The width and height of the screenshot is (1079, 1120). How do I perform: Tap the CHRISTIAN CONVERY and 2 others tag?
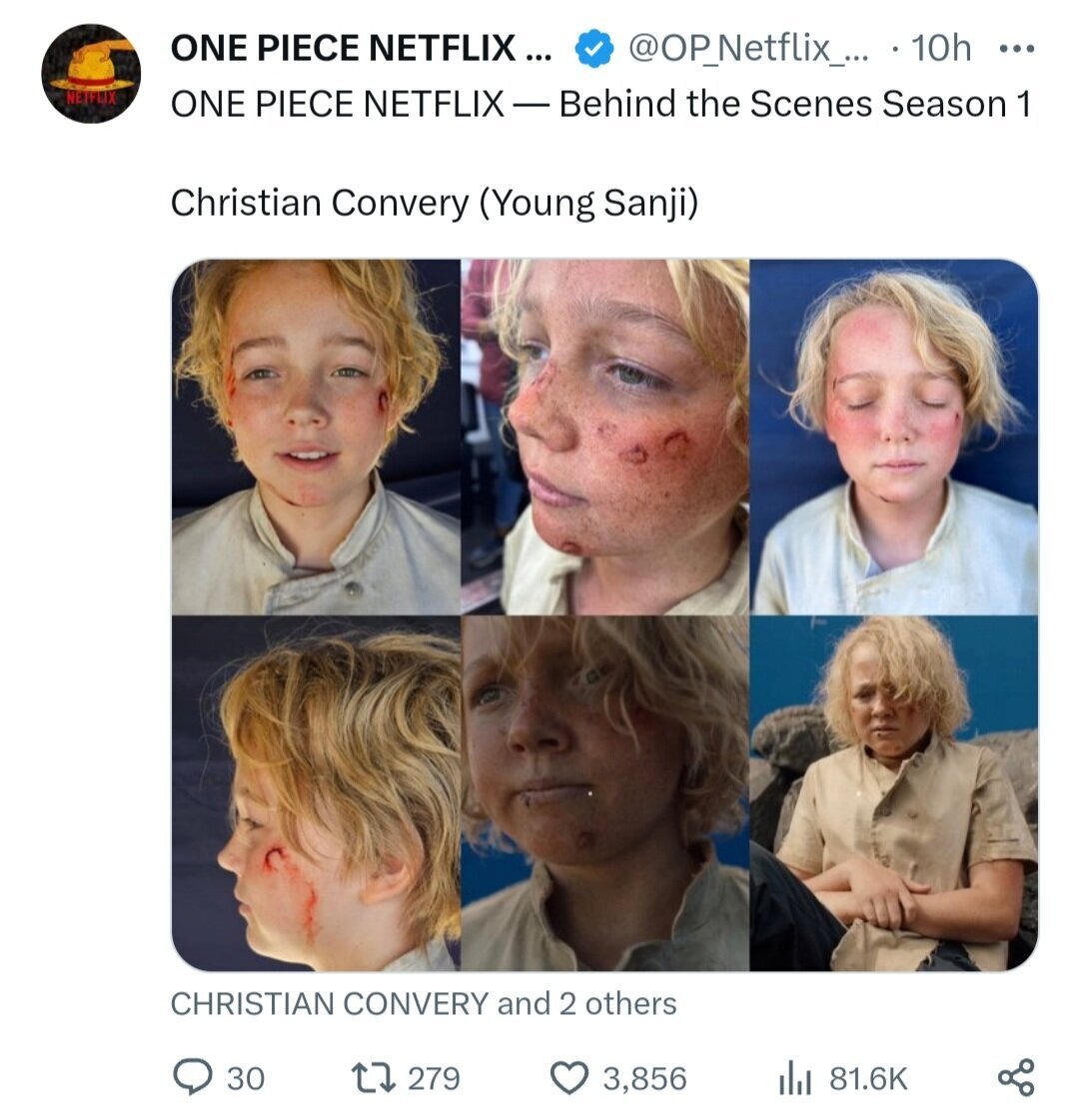[x=424, y=1003]
